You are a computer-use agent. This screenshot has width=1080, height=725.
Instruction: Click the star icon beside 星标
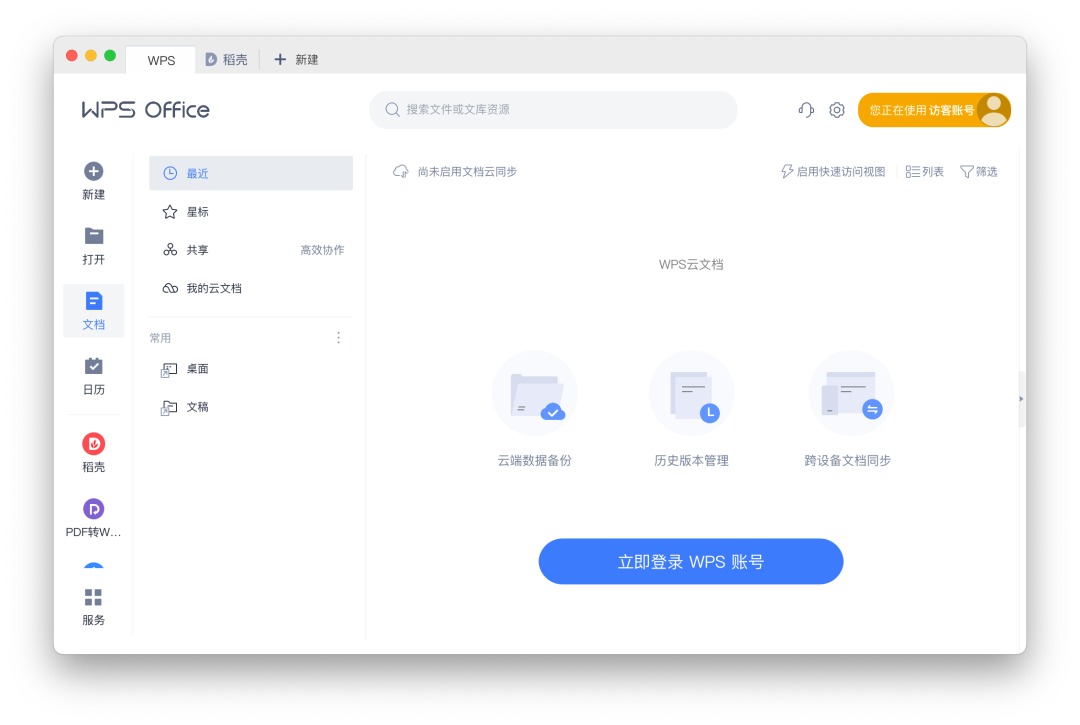point(170,211)
